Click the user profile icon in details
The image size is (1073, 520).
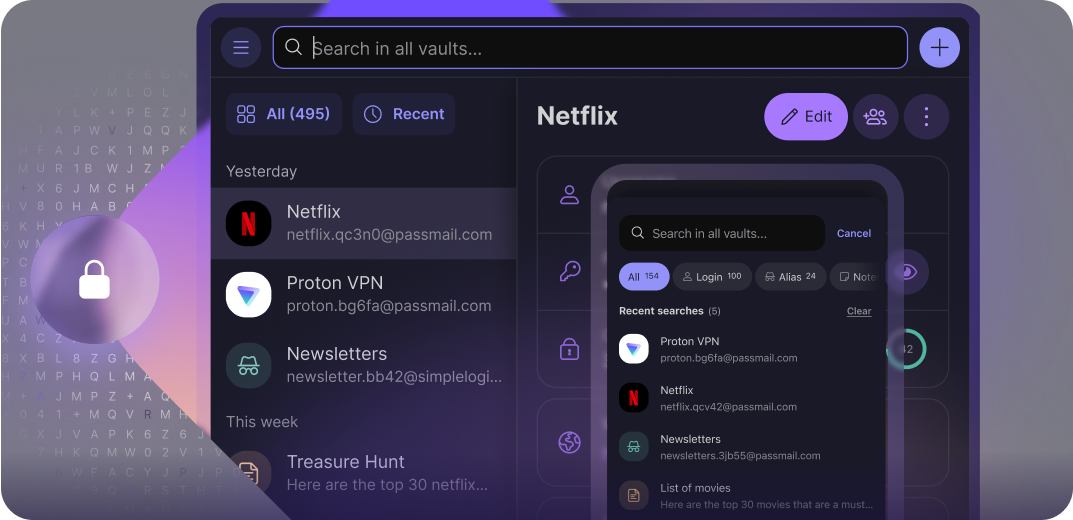[569, 194]
